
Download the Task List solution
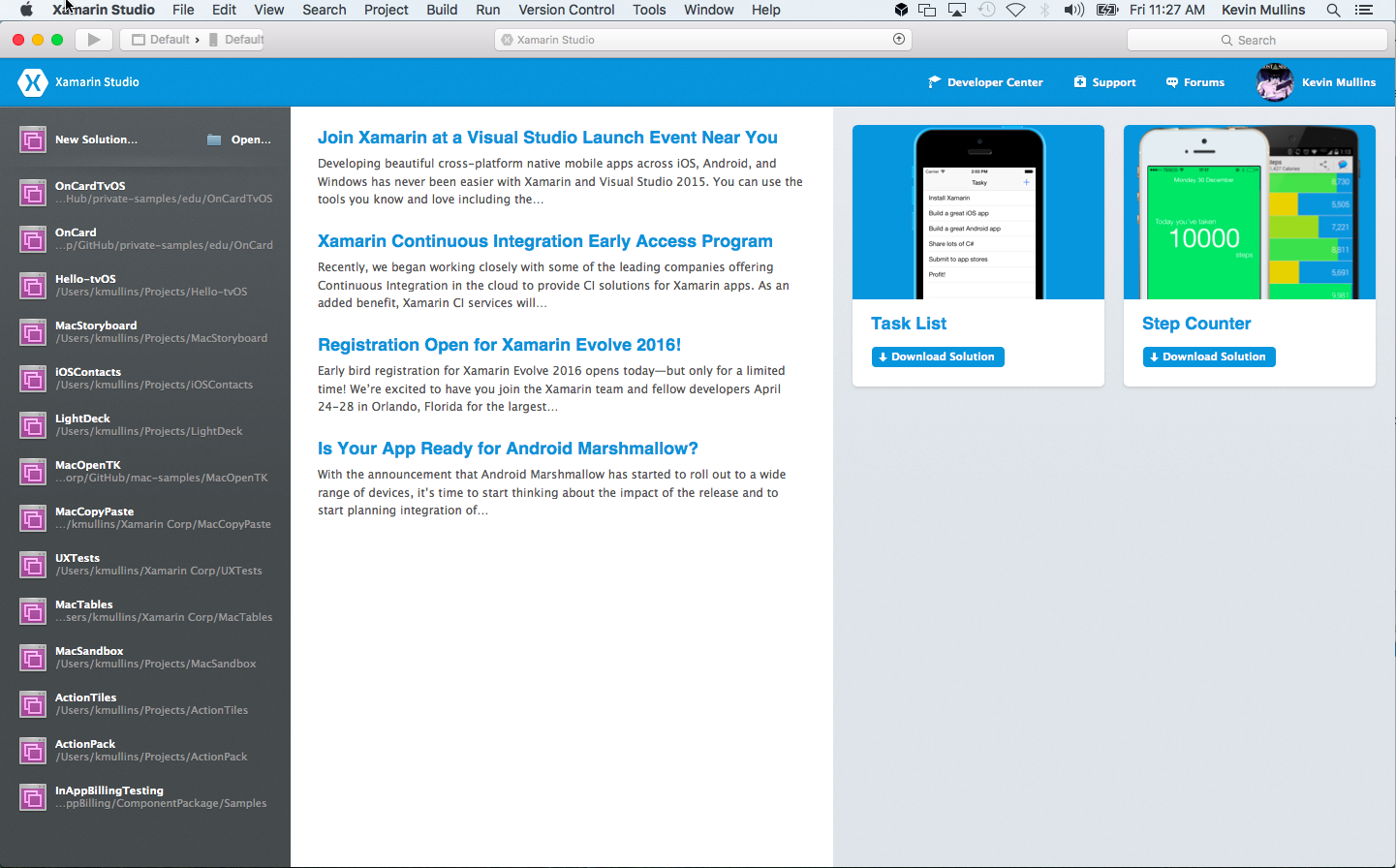tap(937, 356)
